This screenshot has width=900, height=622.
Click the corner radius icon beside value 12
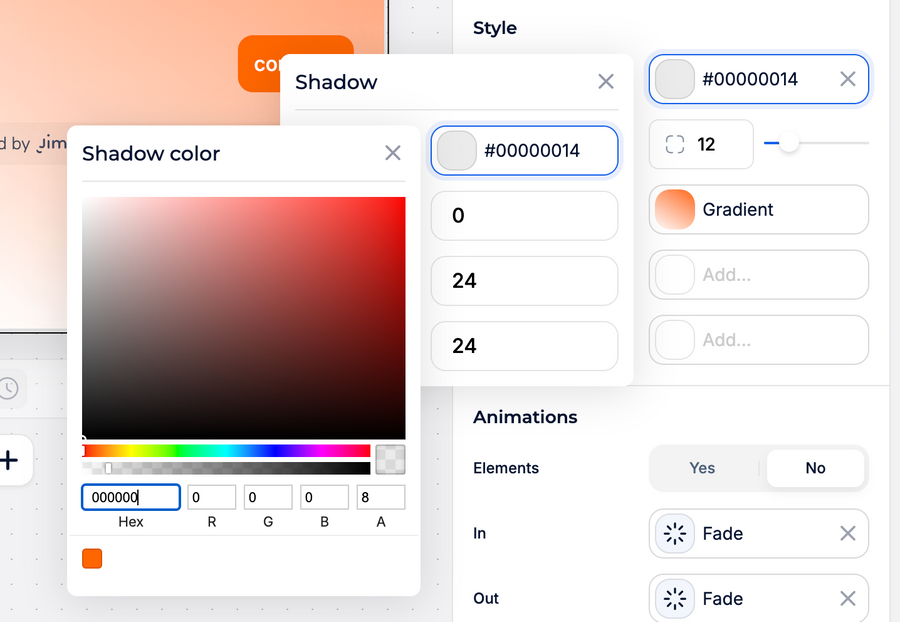[x=673, y=144]
